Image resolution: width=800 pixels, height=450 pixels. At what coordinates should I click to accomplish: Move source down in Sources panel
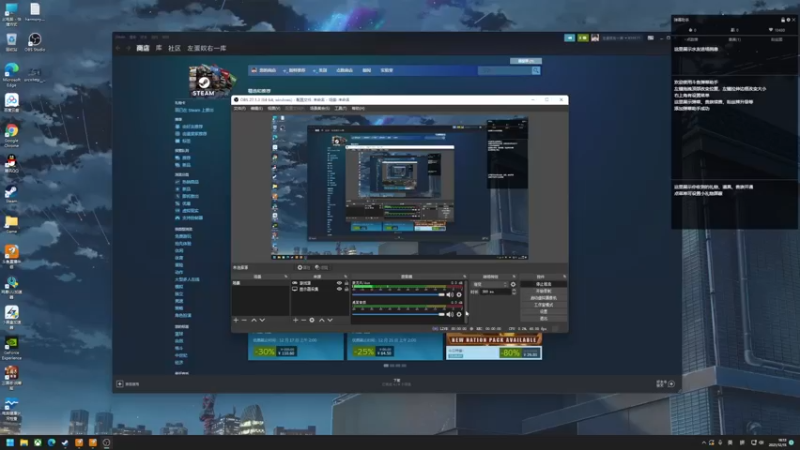coord(330,320)
